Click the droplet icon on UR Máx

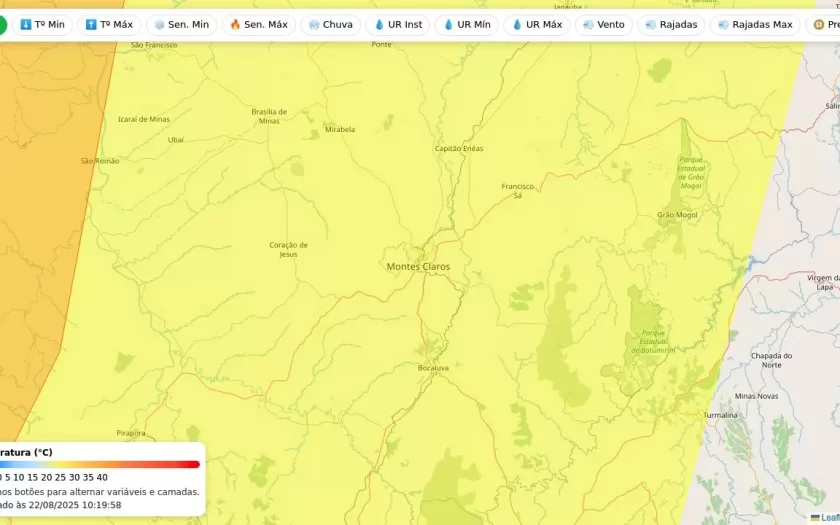518,24
